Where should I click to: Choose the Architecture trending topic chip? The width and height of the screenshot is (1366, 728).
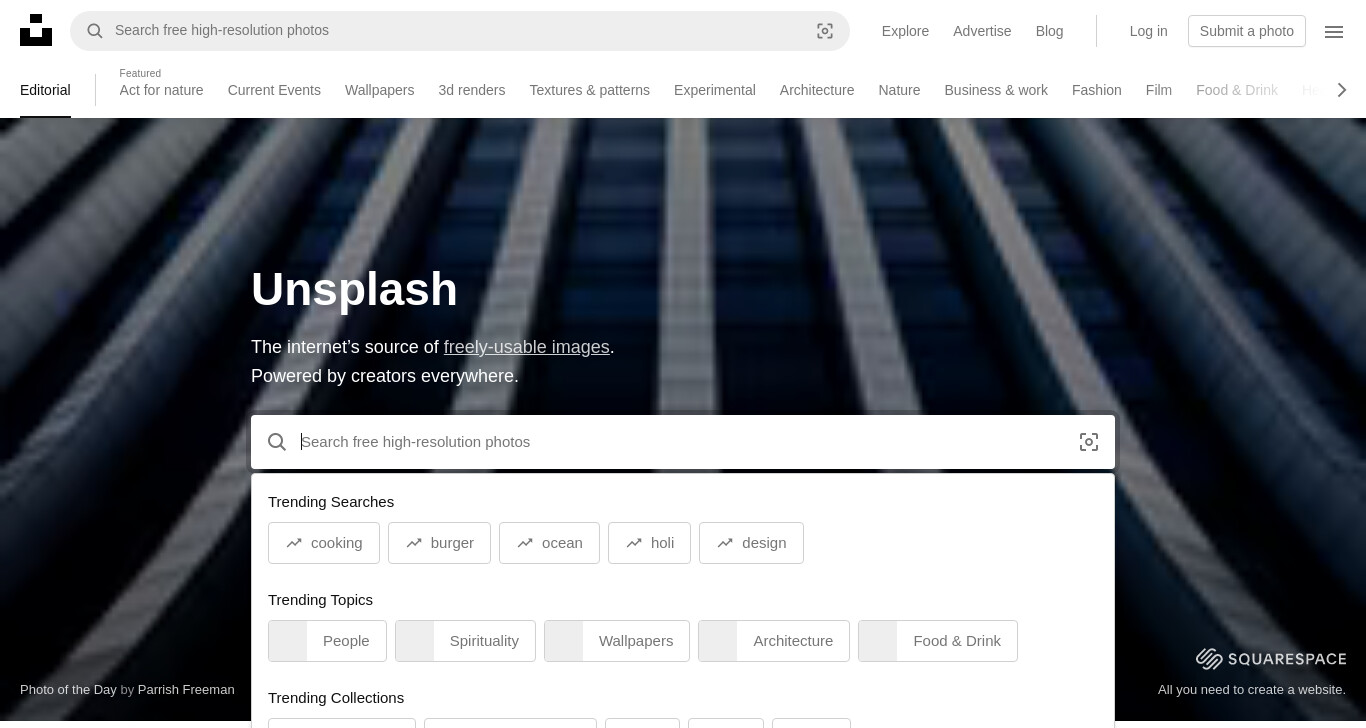tap(774, 641)
